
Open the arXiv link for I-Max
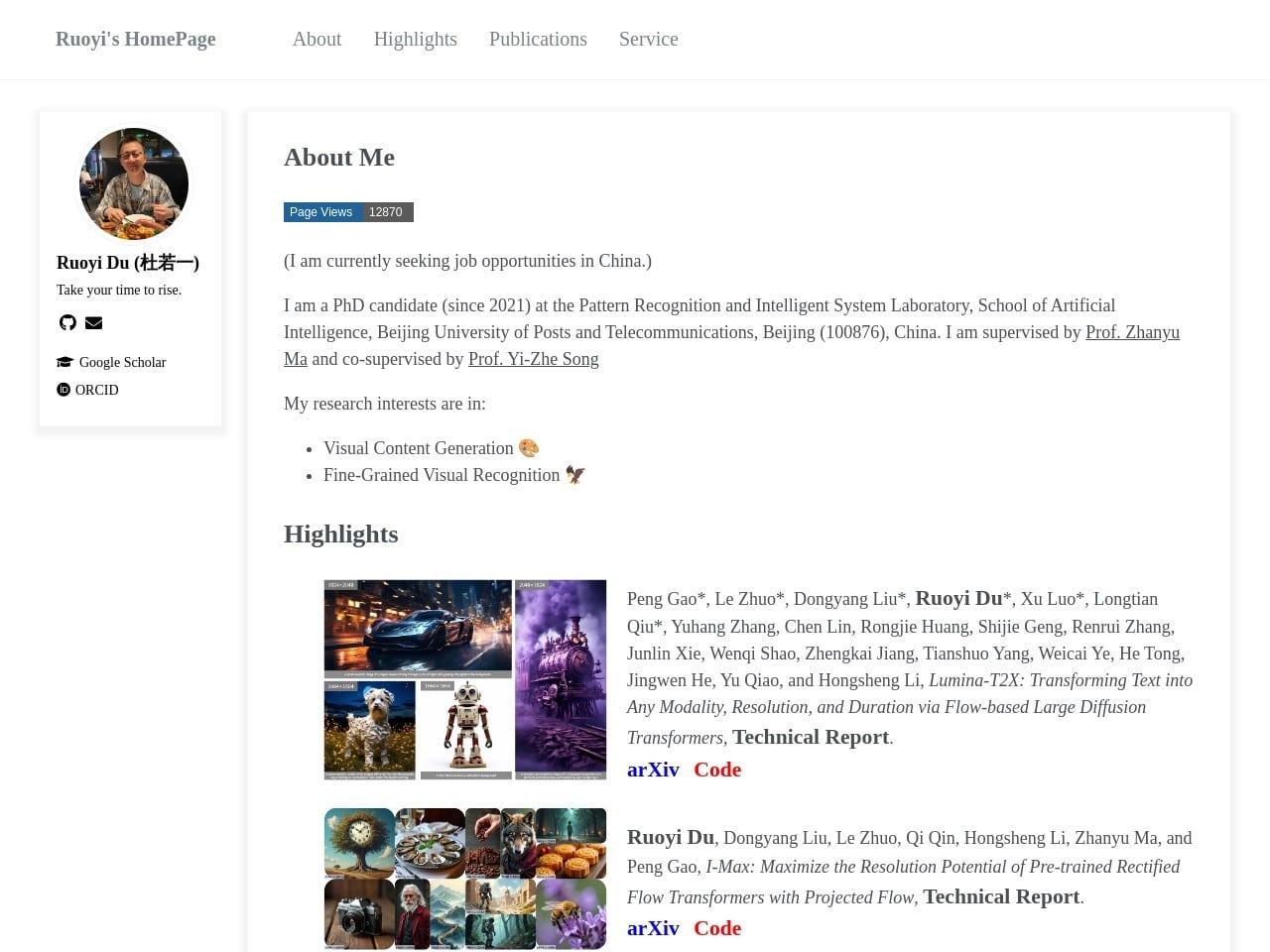click(x=653, y=928)
